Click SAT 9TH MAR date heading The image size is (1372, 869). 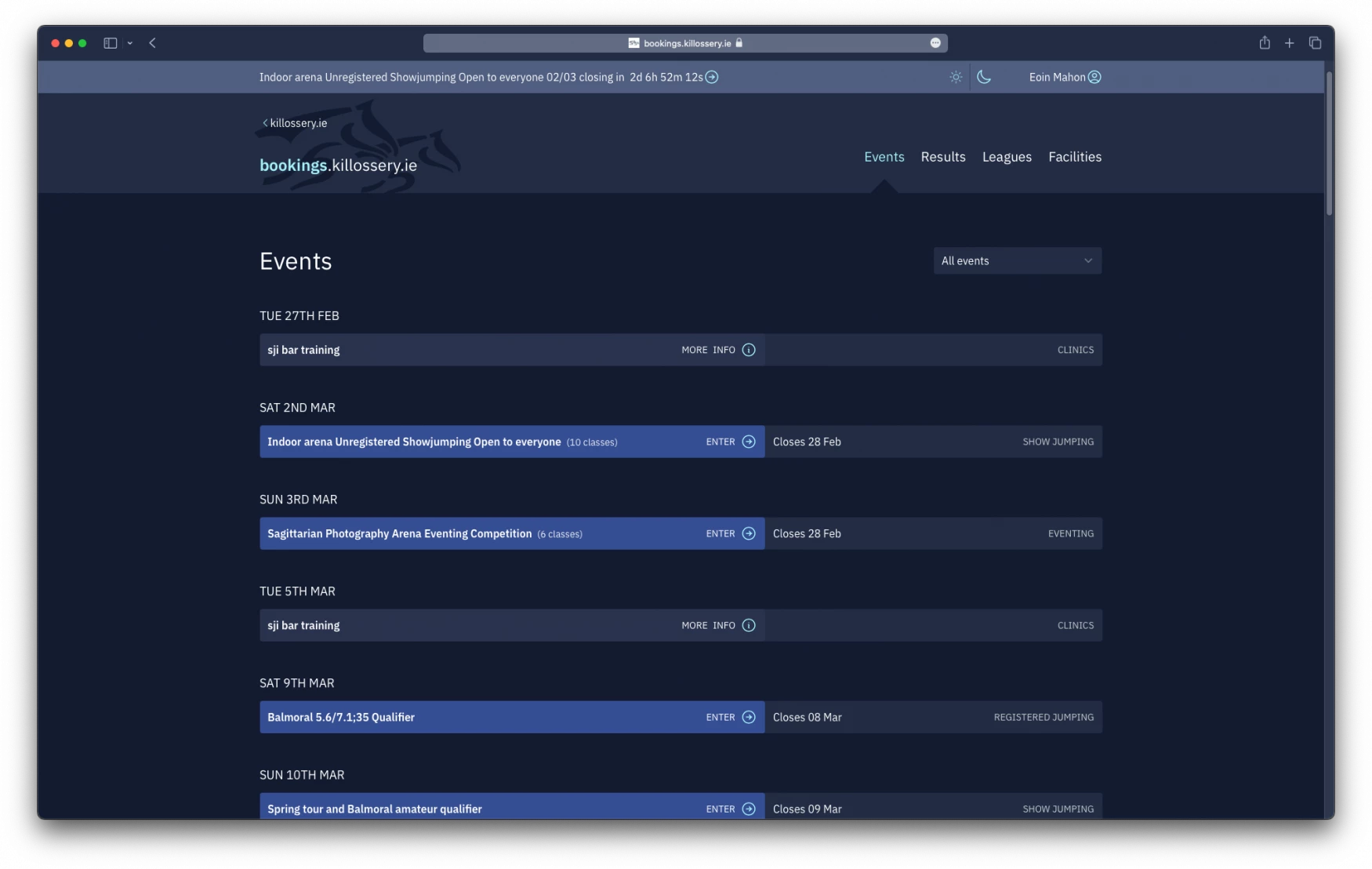click(297, 683)
